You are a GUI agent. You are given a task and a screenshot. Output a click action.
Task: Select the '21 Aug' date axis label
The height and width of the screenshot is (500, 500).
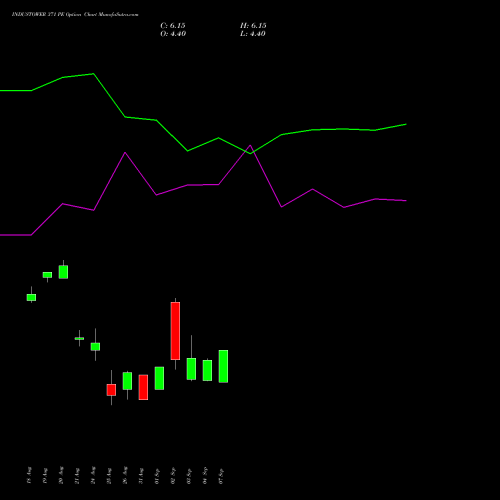pyautogui.click(x=77, y=475)
